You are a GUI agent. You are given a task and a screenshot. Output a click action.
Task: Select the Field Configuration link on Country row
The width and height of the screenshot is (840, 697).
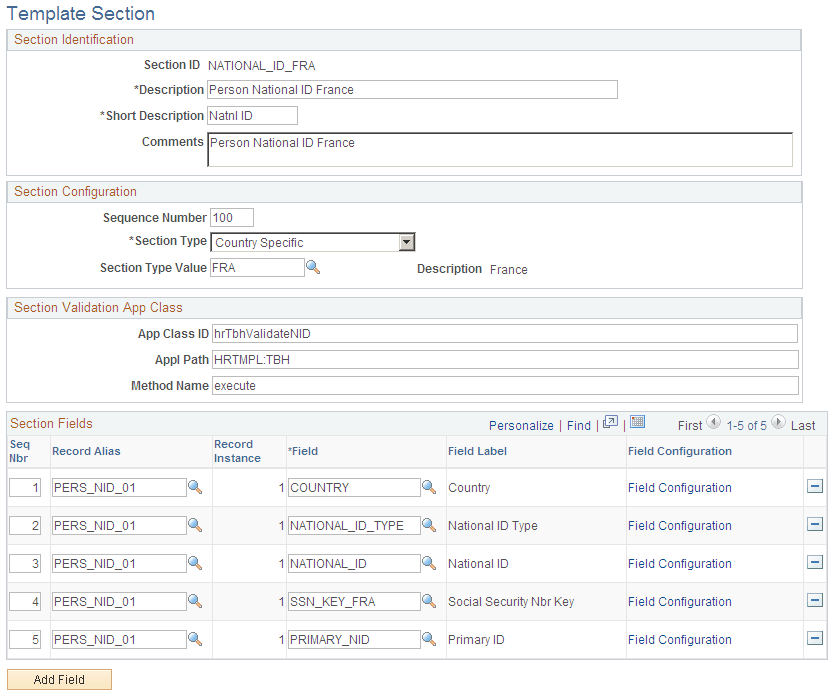(x=679, y=487)
